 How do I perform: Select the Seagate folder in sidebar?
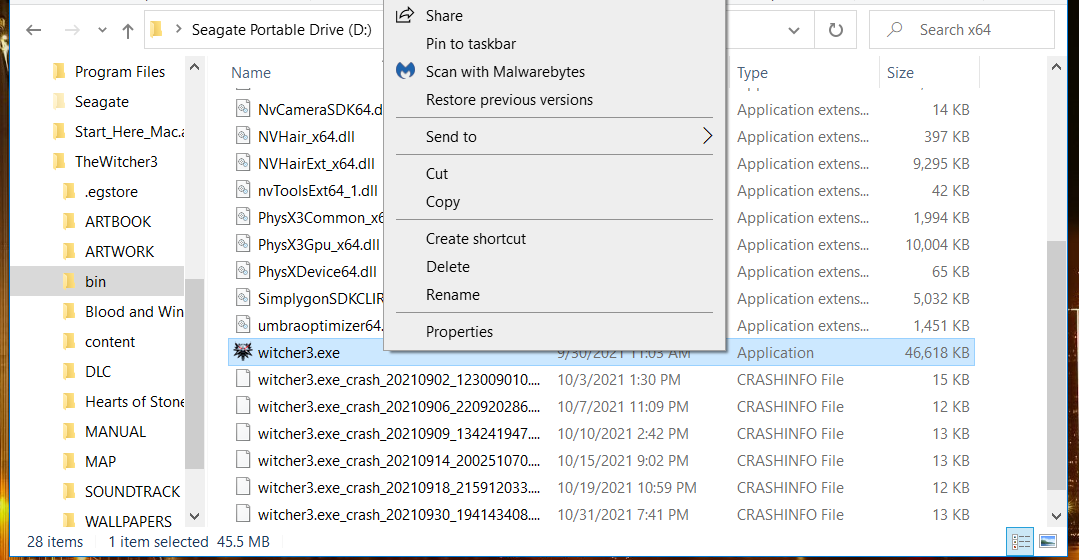pyautogui.click(x=101, y=102)
